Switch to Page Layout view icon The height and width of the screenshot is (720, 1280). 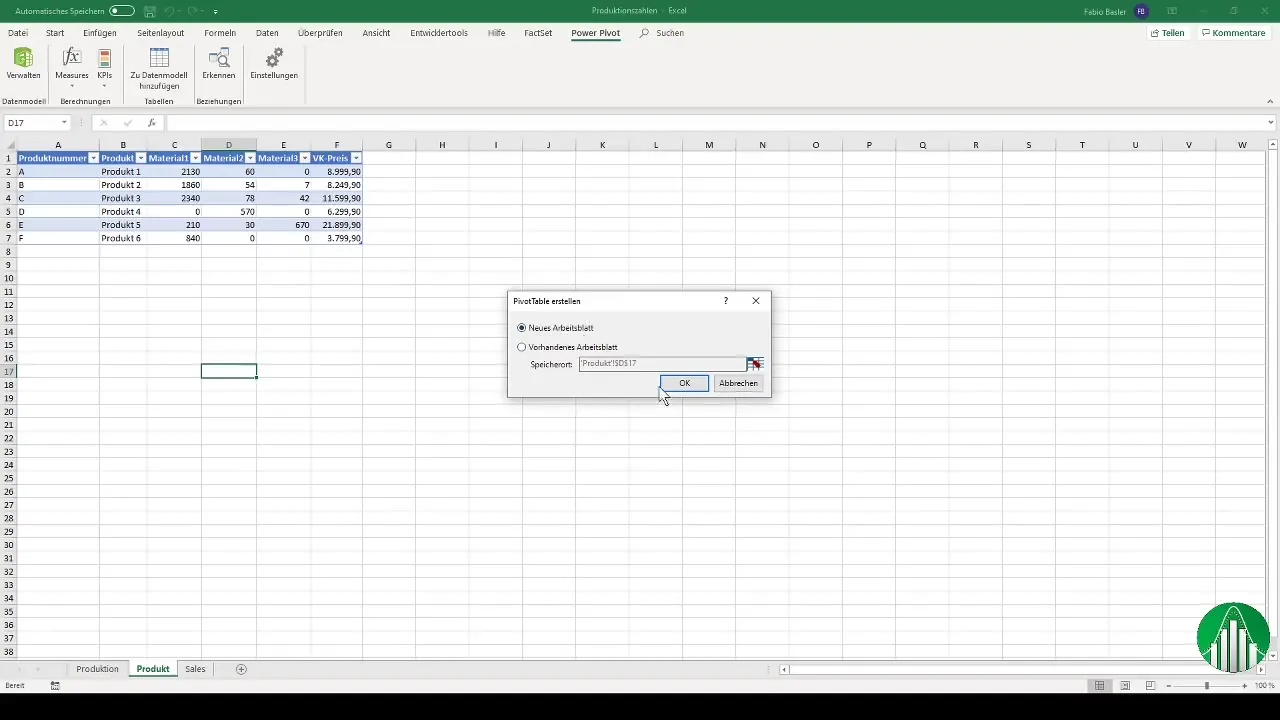[x=1125, y=686]
